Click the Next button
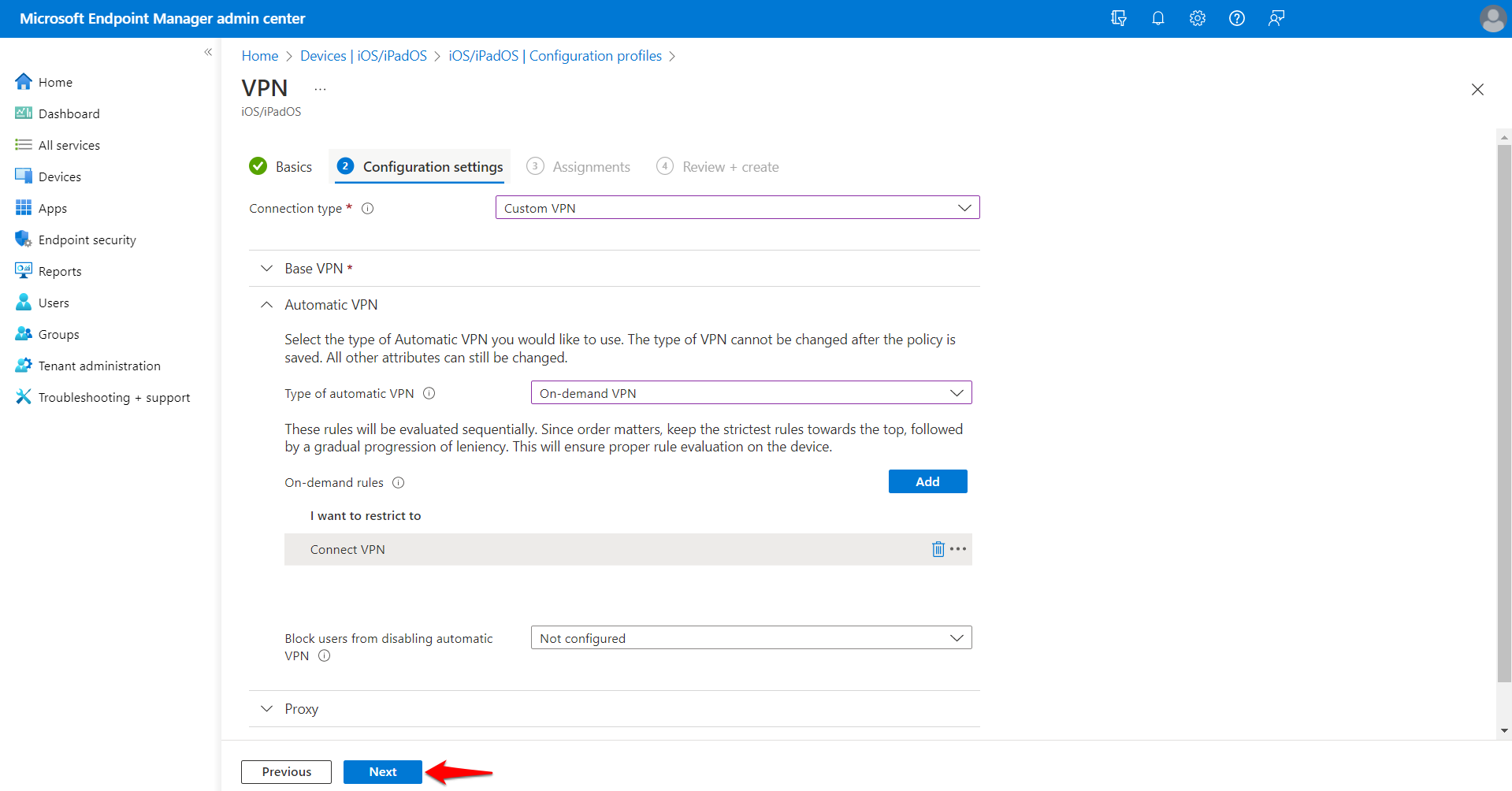Screen dimensions: 1512x791 click(x=383, y=772)
